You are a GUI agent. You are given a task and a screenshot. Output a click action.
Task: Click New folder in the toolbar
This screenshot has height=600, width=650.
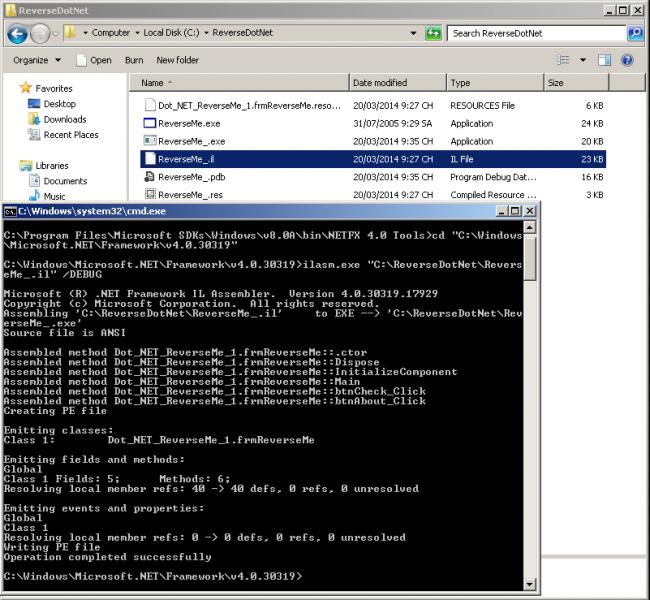tap(177, 60)
